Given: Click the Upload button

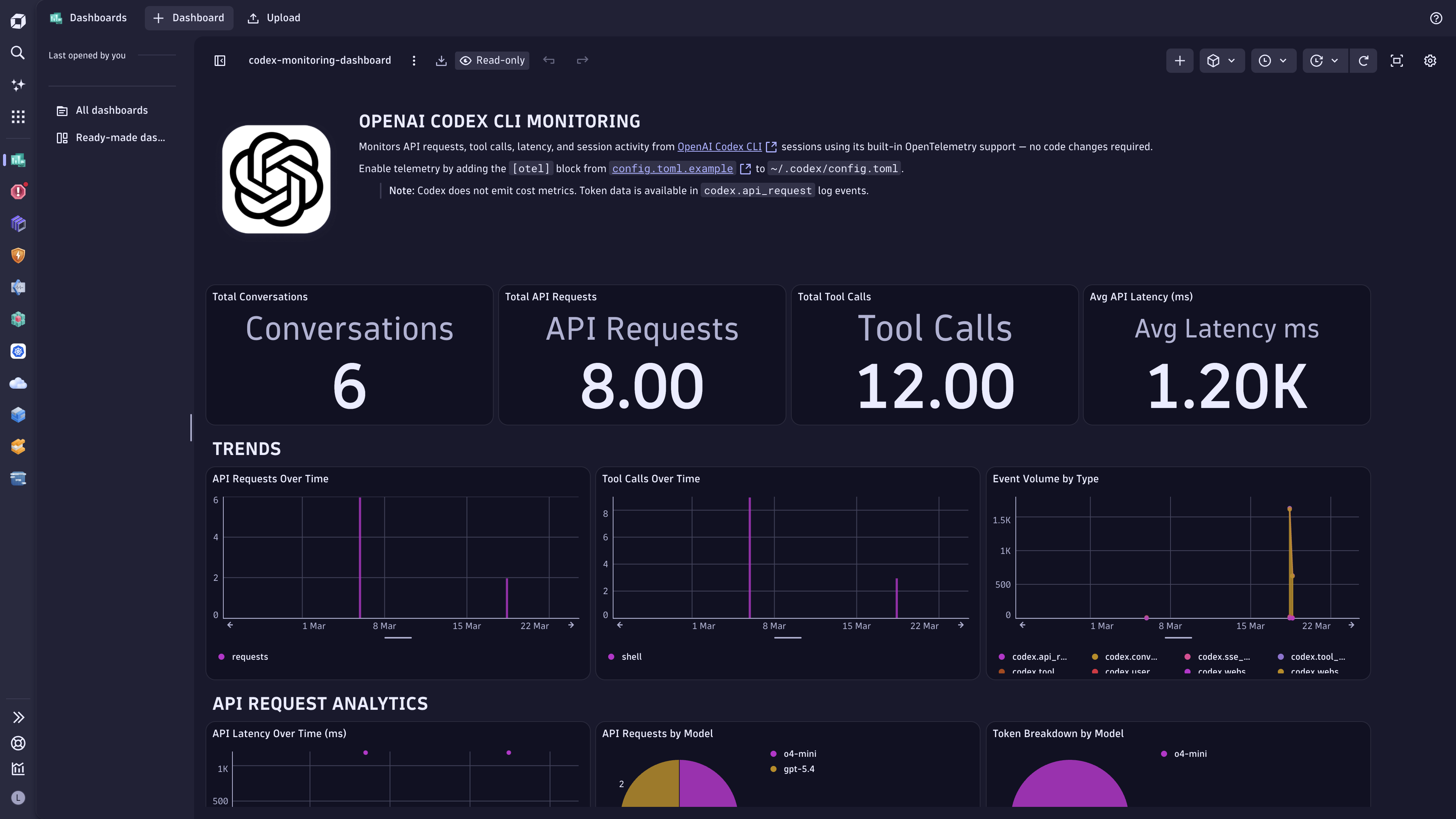Looking at the screenshot, I should click(x=274, y=18).
